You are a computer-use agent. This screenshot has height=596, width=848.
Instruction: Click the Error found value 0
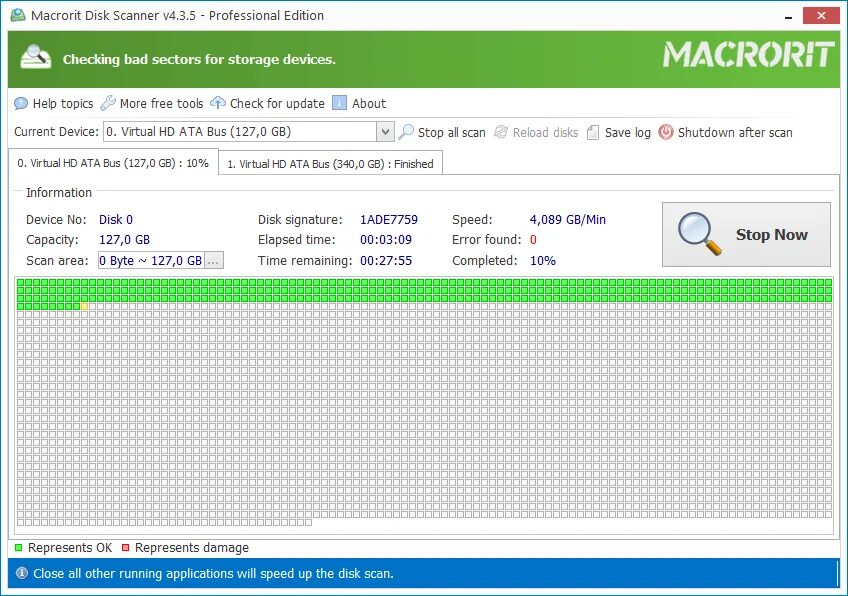[x=533, y=240]
